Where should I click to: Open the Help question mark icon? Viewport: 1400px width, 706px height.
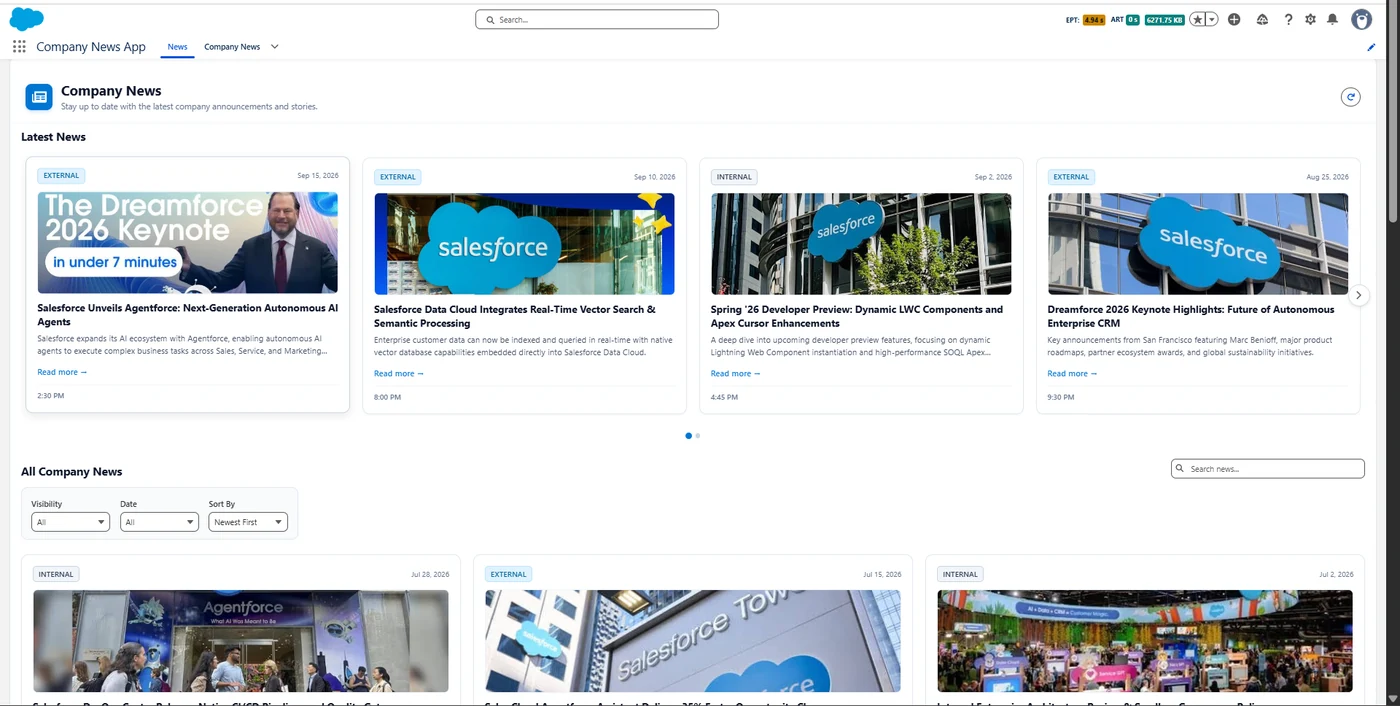pyautogui.click(x=1288, y=19)
